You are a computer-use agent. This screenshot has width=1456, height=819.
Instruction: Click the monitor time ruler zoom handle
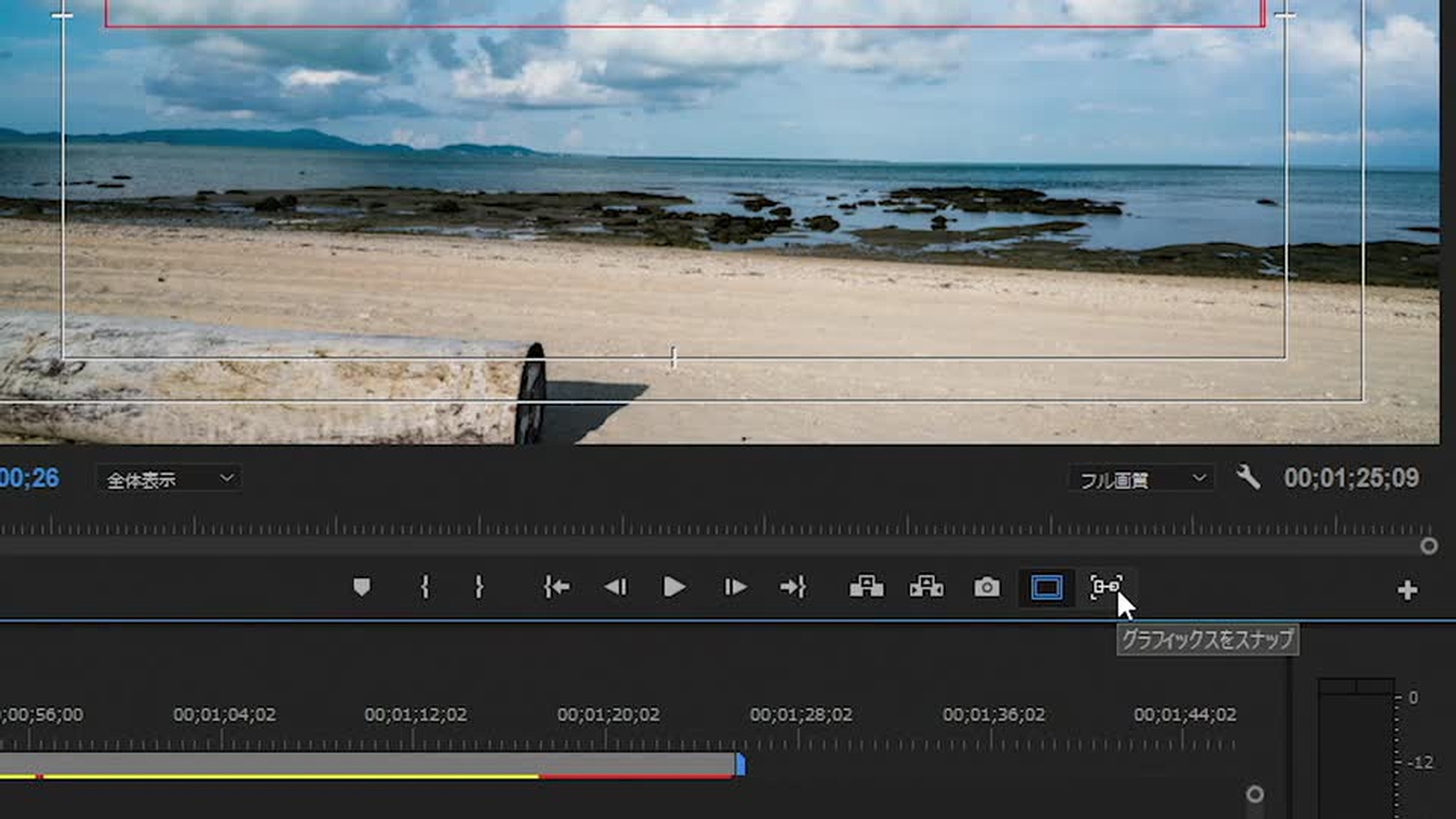point(1429,546)
